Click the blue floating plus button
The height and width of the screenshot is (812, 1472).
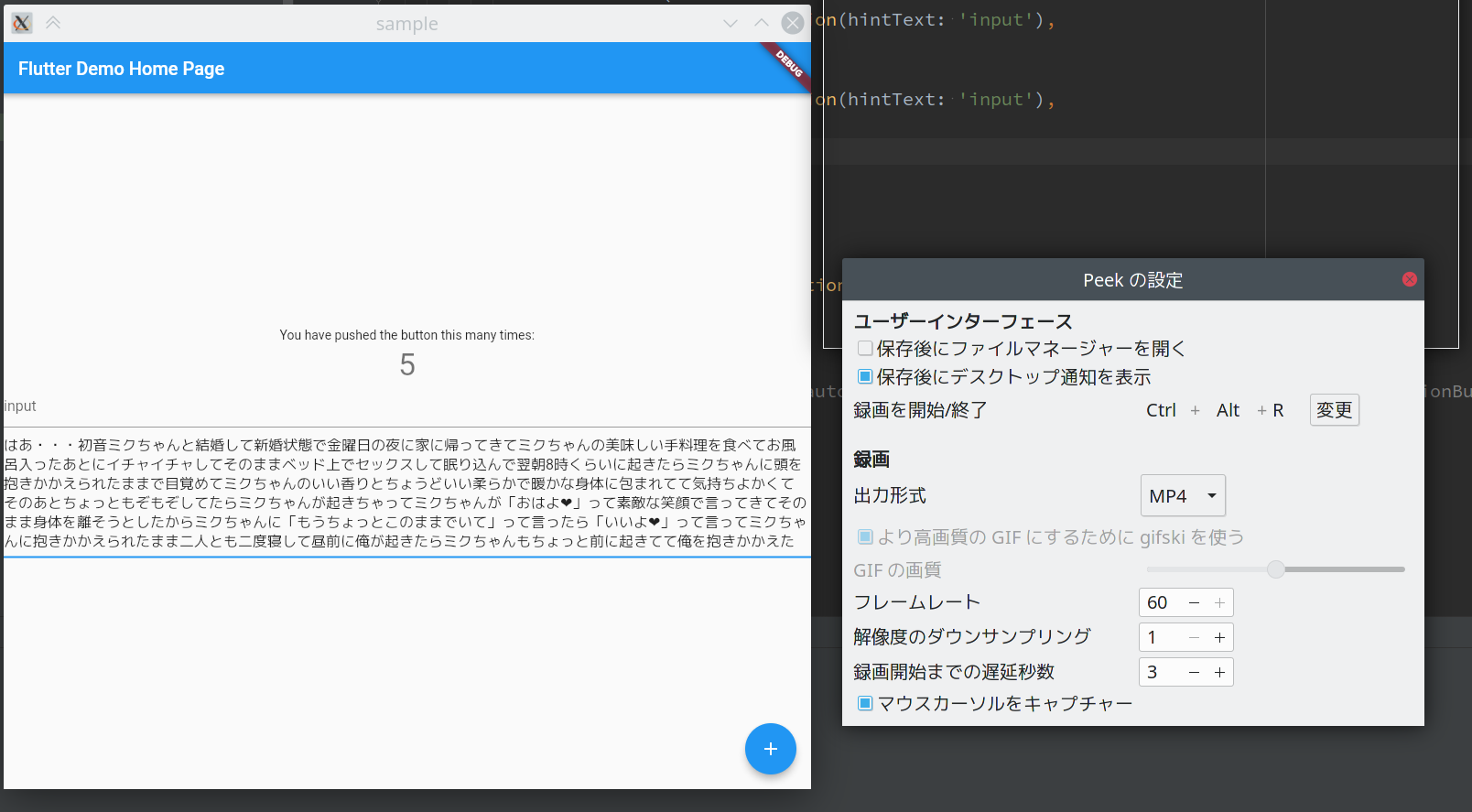pos(770,749)
